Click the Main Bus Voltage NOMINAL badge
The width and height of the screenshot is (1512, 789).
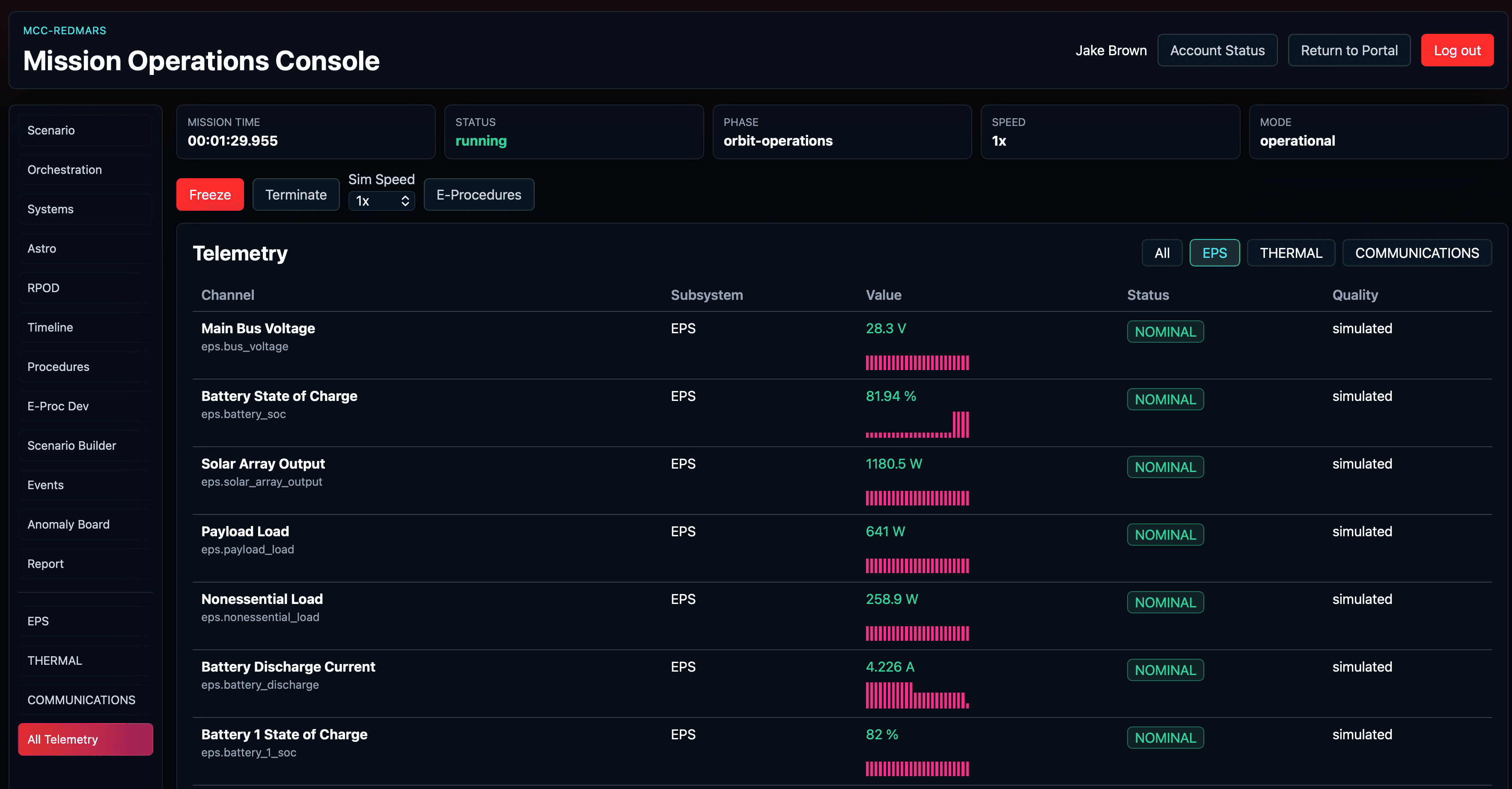1165,332
